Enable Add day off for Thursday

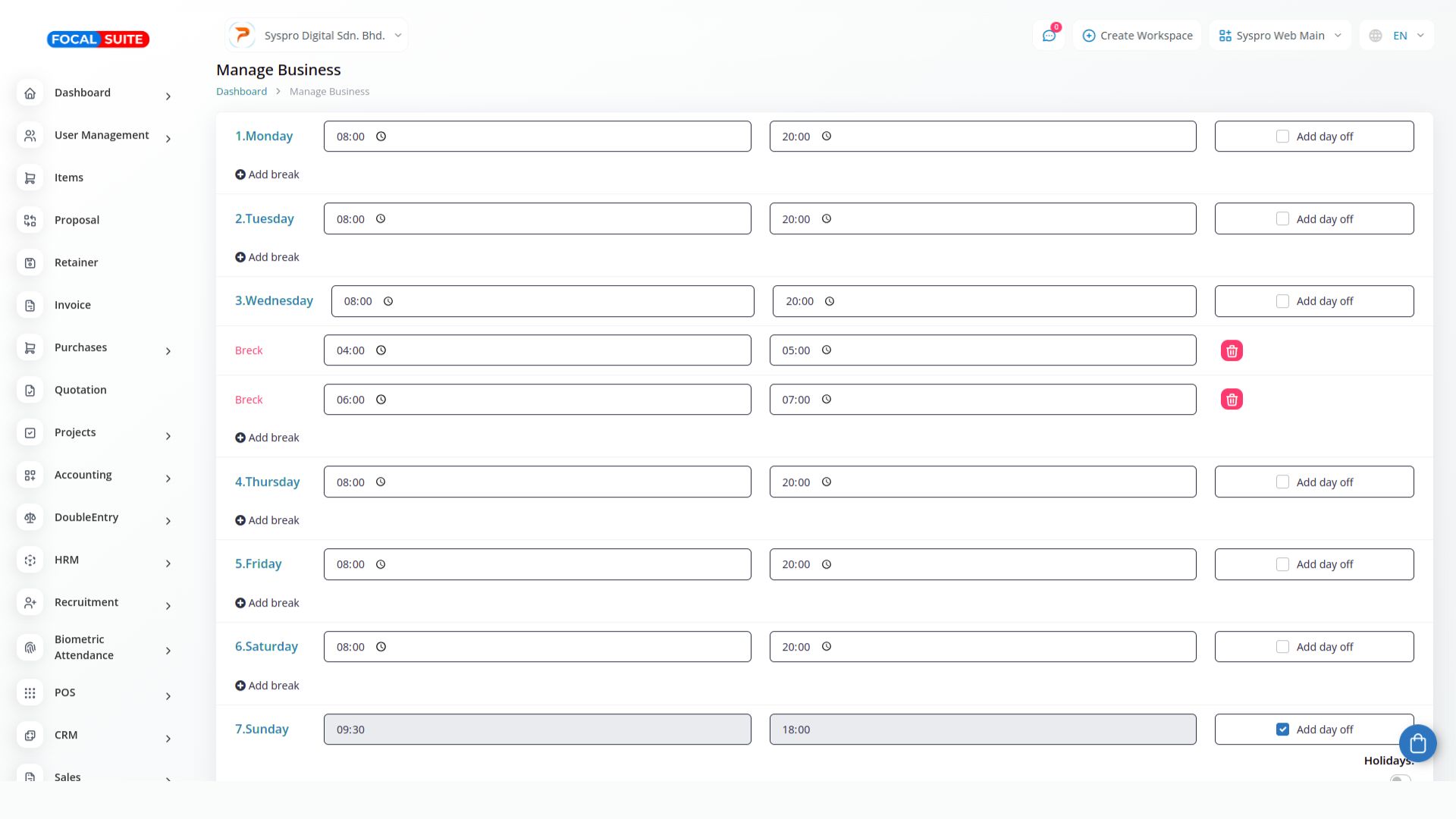(x=1282, y=482)
